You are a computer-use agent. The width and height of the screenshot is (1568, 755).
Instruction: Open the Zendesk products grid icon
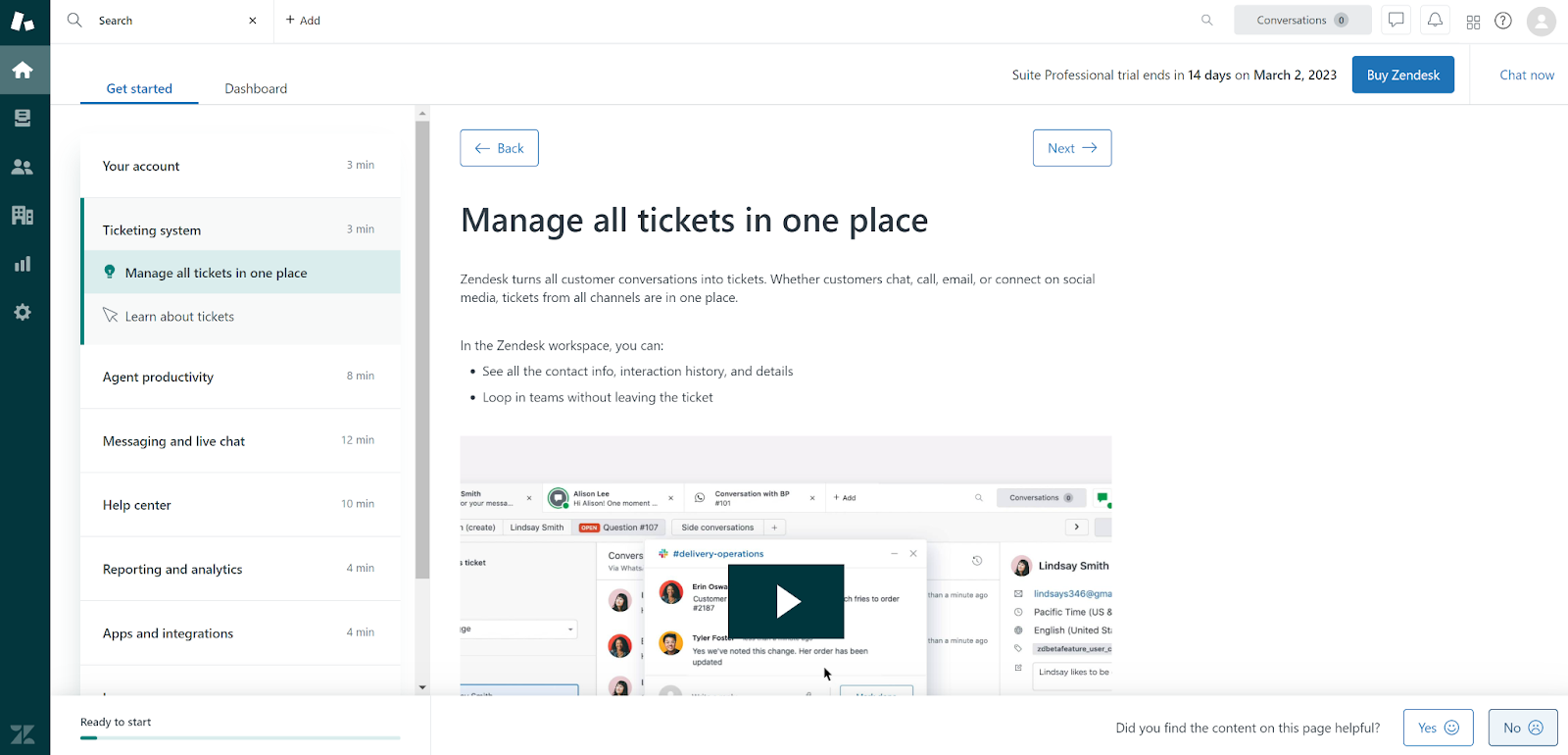1473,22
